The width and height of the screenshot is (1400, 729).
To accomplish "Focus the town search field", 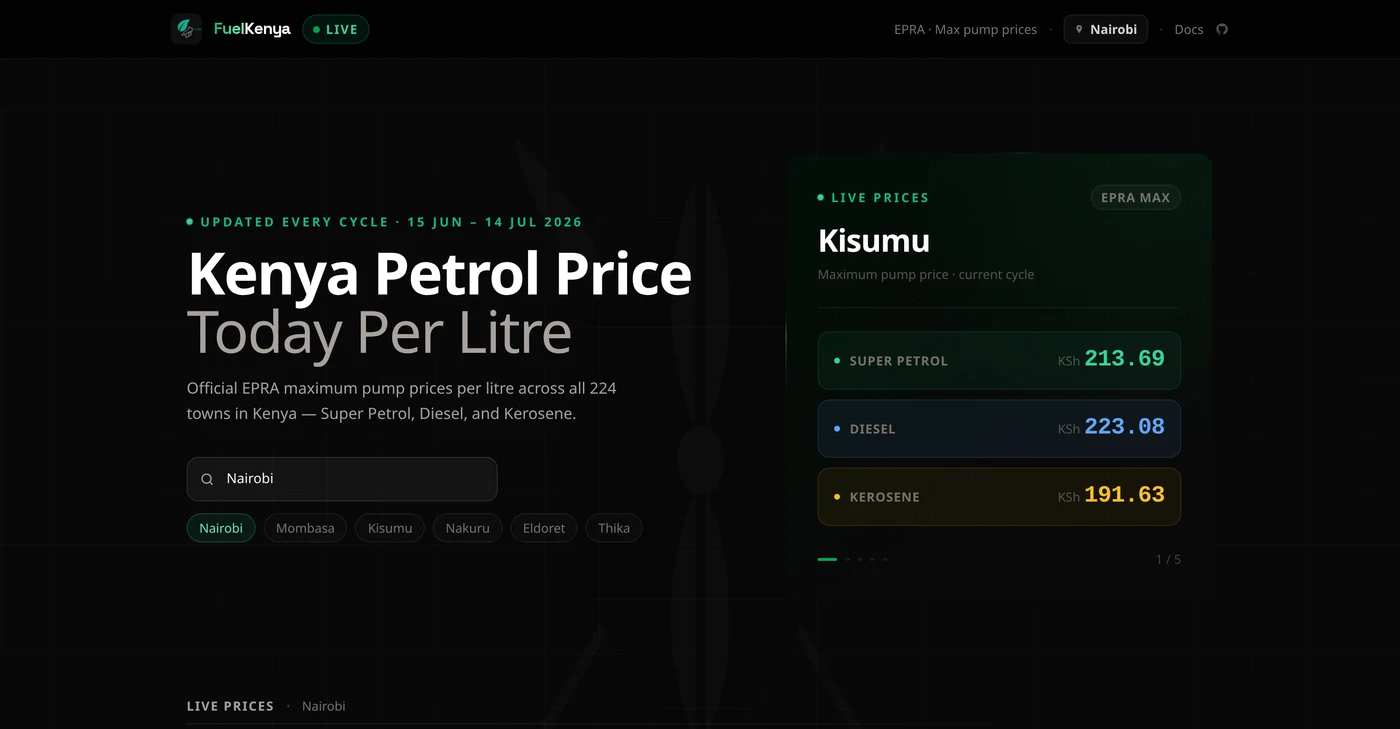I will pyautogui.click(x=342, y=479).
